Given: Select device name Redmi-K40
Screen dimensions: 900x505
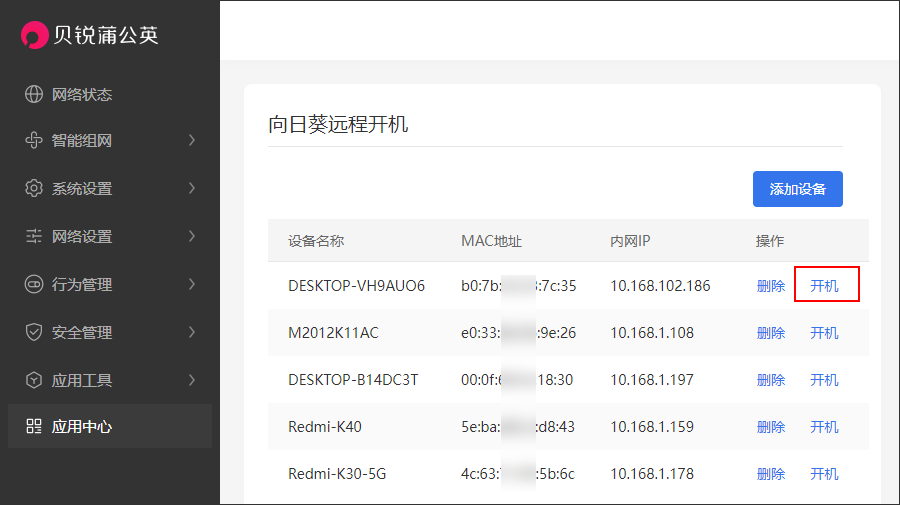Looking at the screenshot, I should pos(325,427).
